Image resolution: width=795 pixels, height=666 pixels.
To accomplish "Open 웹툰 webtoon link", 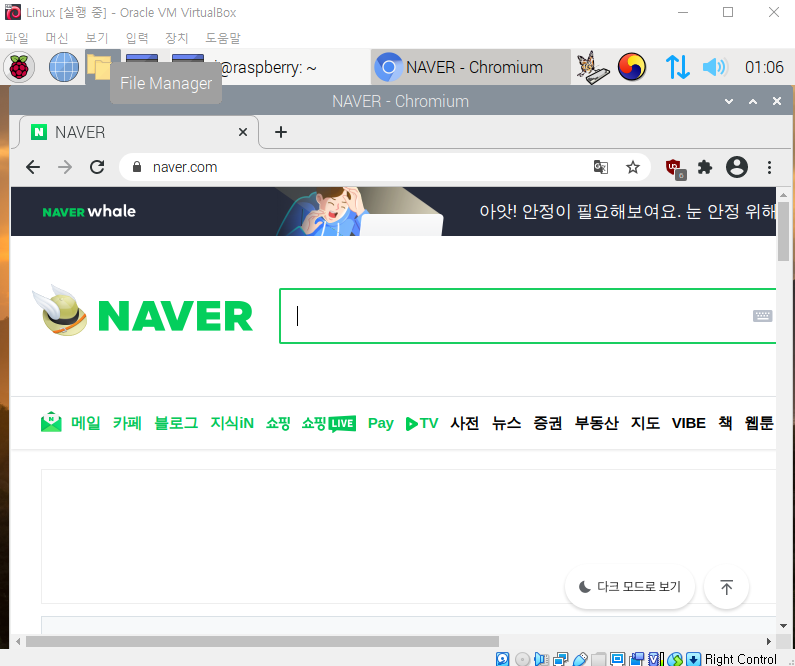I will (x=759, y=423).
